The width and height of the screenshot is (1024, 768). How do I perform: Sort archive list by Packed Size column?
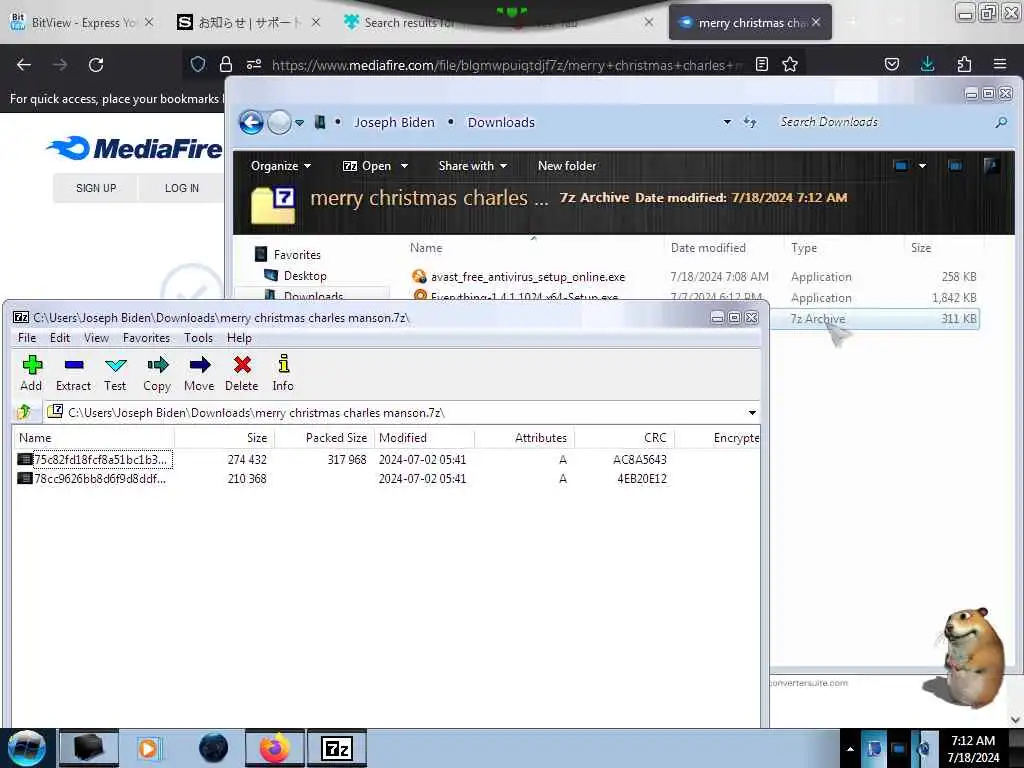[x=325, y=438]
